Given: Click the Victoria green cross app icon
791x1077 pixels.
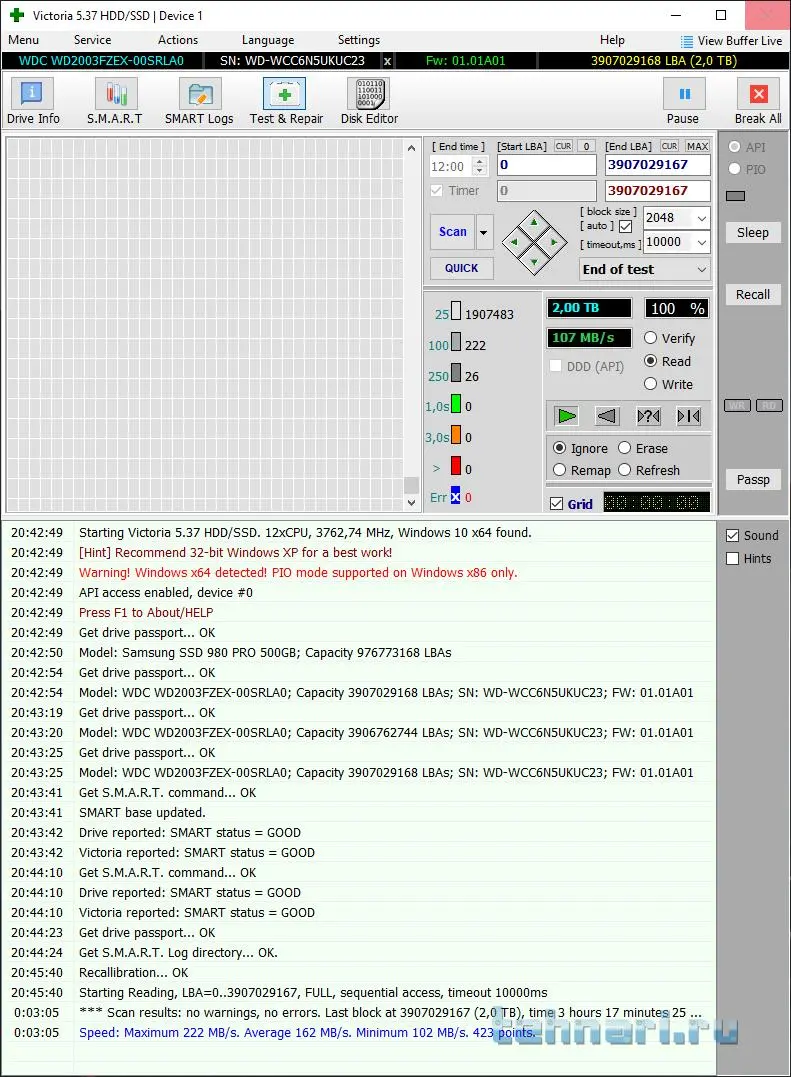Looking at the screenshot, I should click(x=16, y=15).
